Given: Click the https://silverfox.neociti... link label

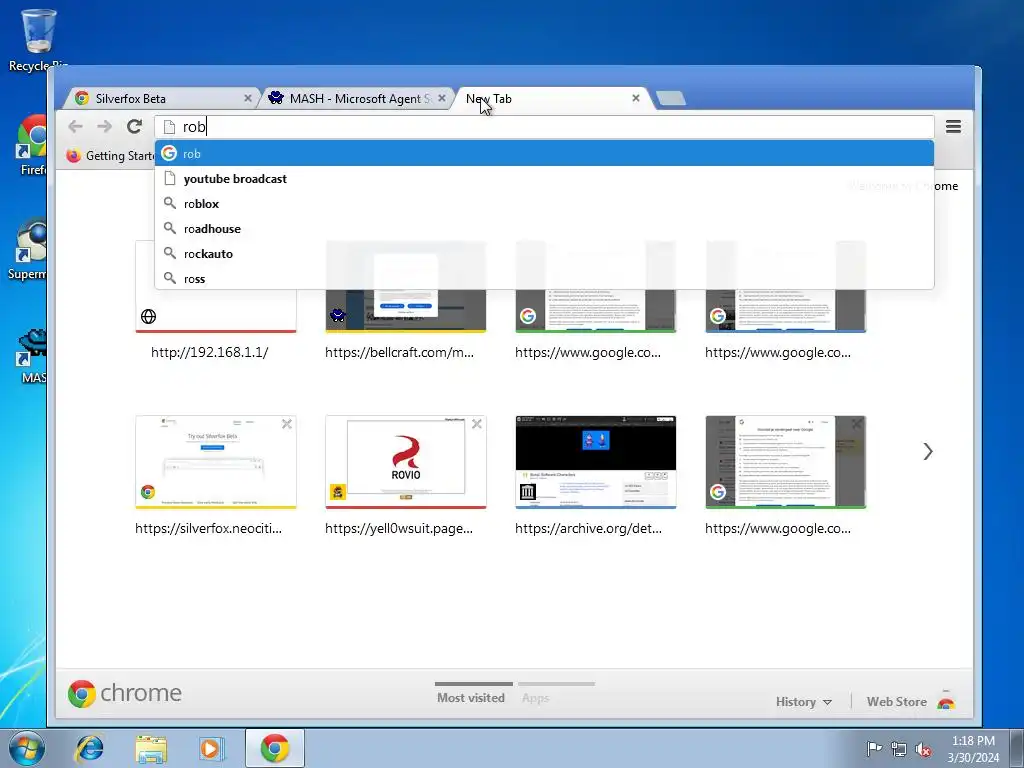Looking at the screenshot, I should coord(208,528).
